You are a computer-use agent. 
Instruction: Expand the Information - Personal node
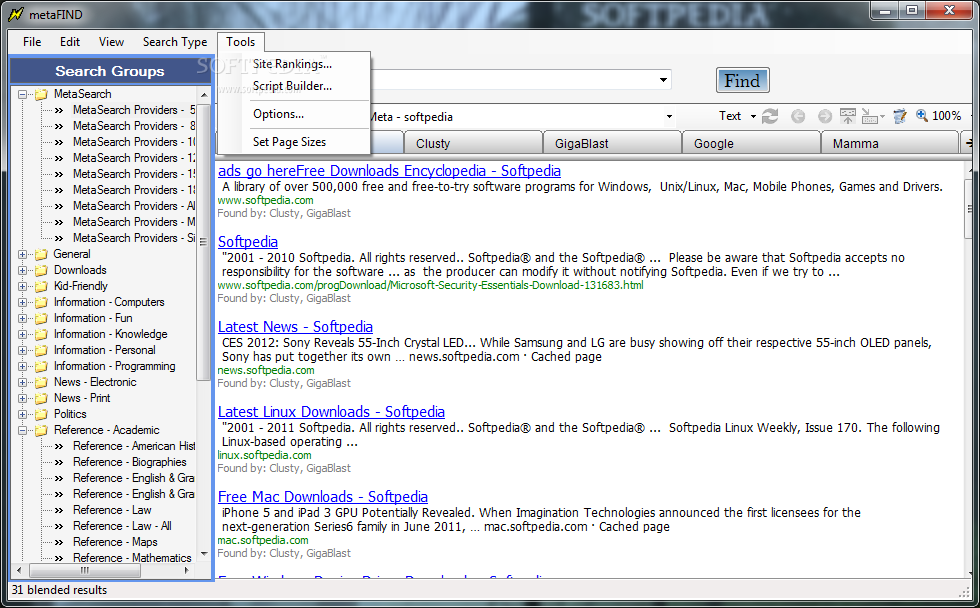[x=22, y=351]
